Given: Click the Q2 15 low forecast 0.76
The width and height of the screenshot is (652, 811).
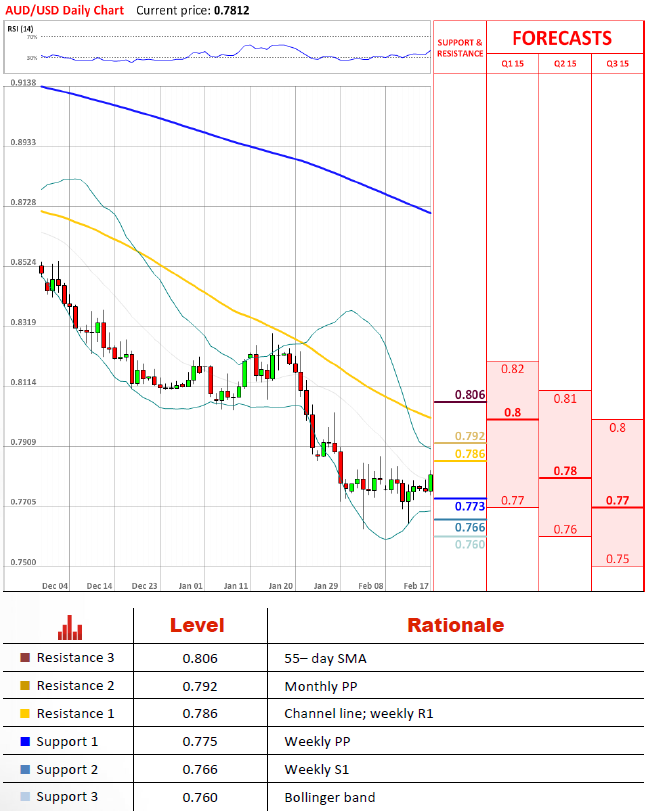Looking at the screenshot, I should click(565, 529).
